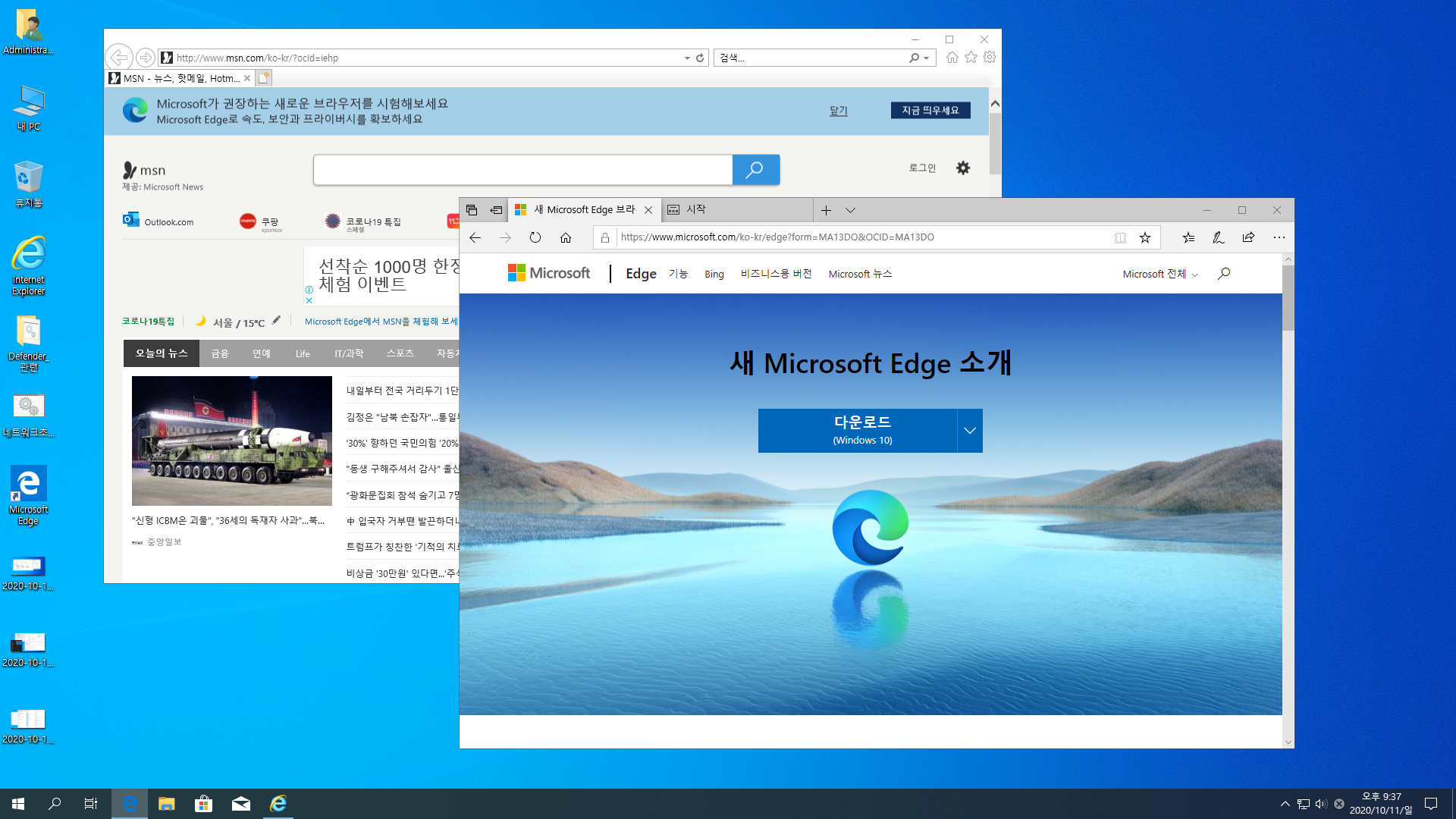Expand the download platform dropdown arrow
Image resolution: width=1456 pixels, height=819 pixels.
970,431
